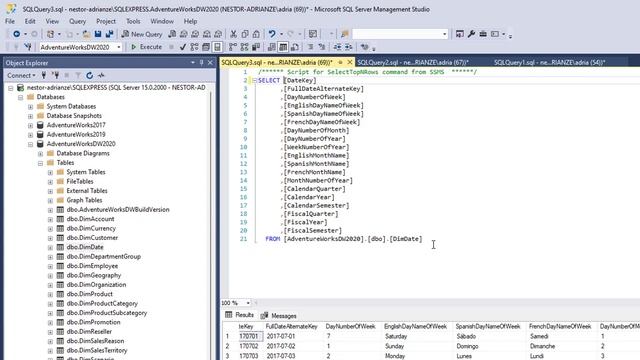Click the Connect Object Explorer plug icon

44,75
